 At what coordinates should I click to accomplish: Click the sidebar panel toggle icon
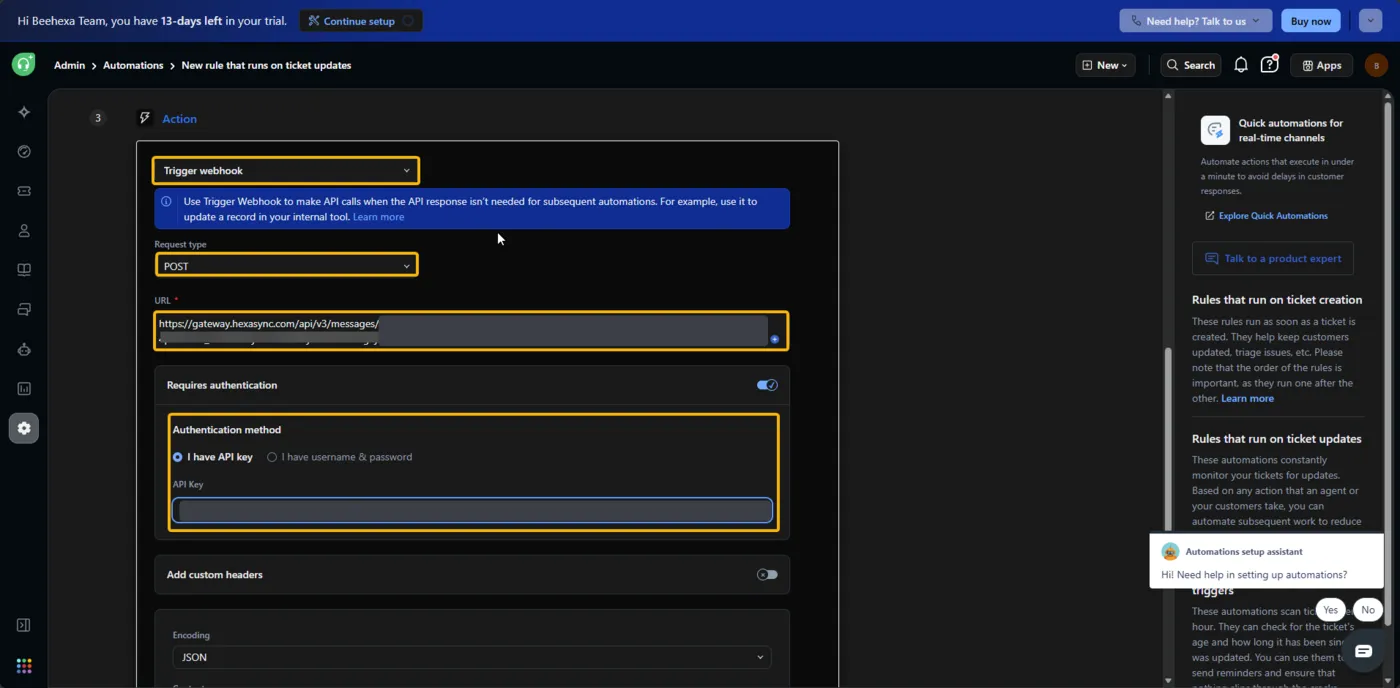pos(24,625)
